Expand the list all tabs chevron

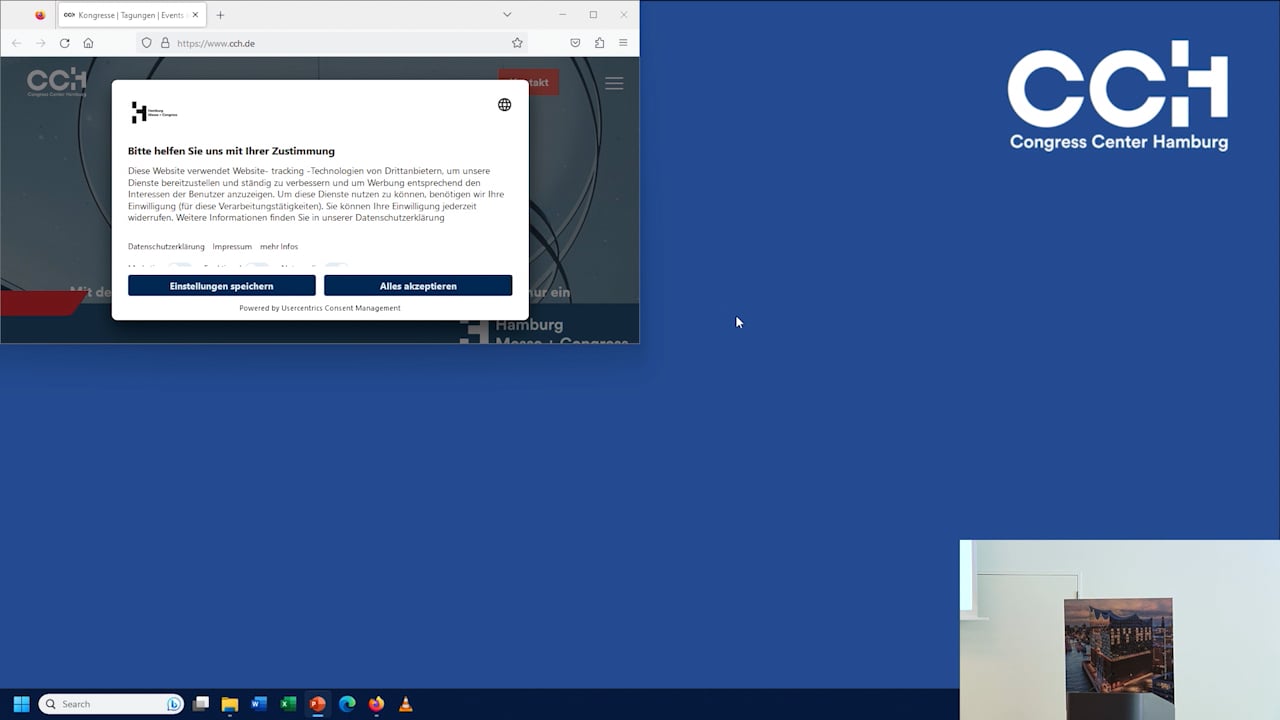click(507, 15)
